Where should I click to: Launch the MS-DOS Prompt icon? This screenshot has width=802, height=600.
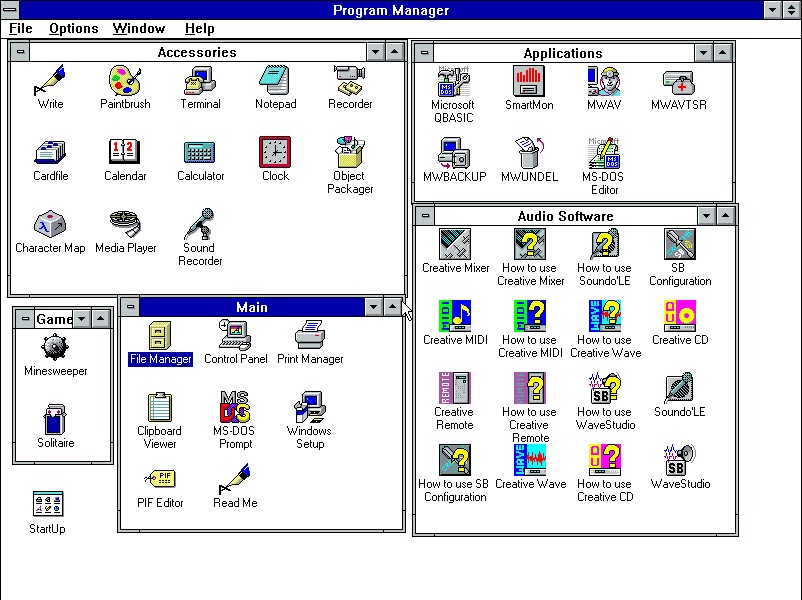pyautogui.click(x=235, y=408)
